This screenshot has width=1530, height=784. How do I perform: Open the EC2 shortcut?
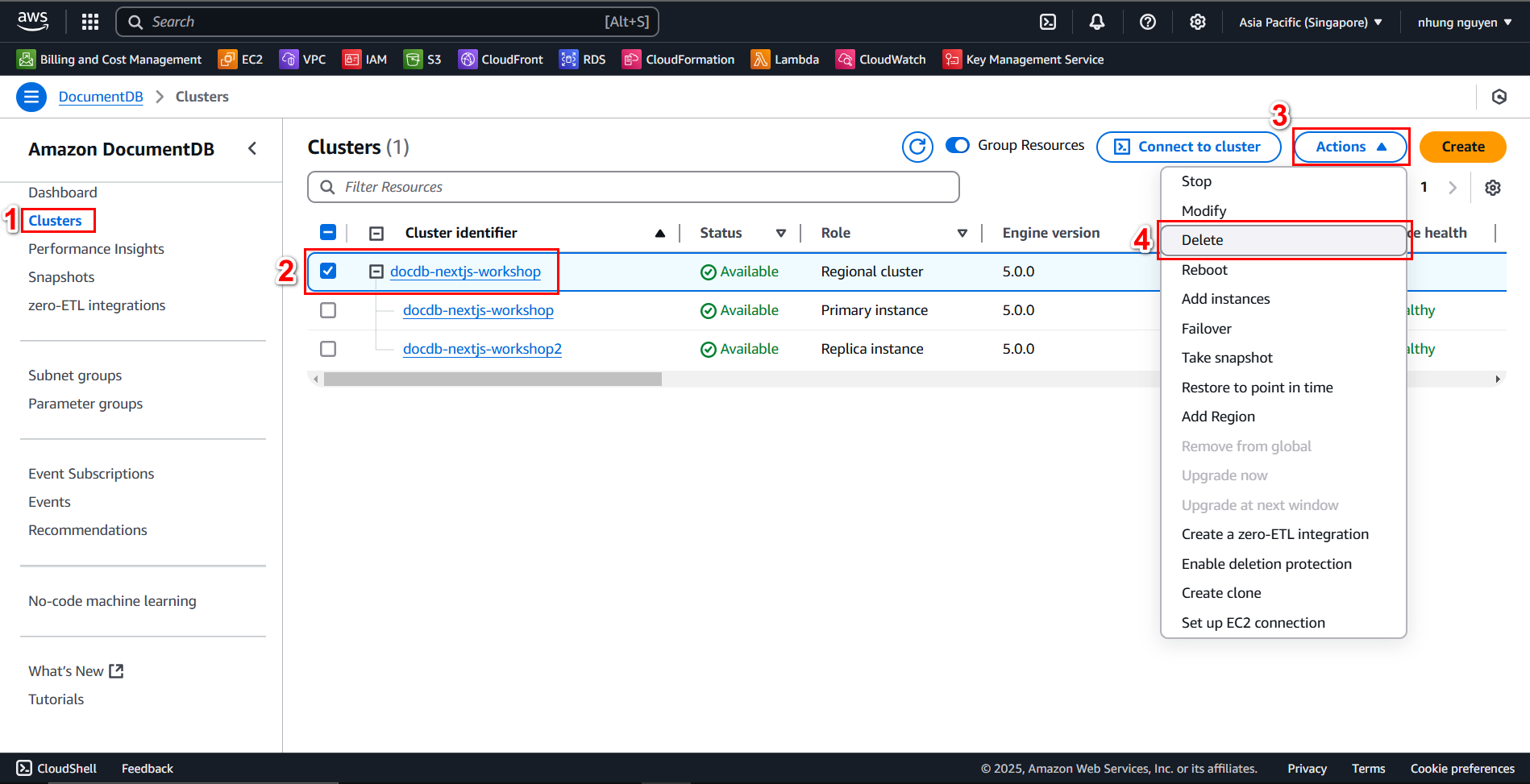pyautogui.click(x=241, y=60)
